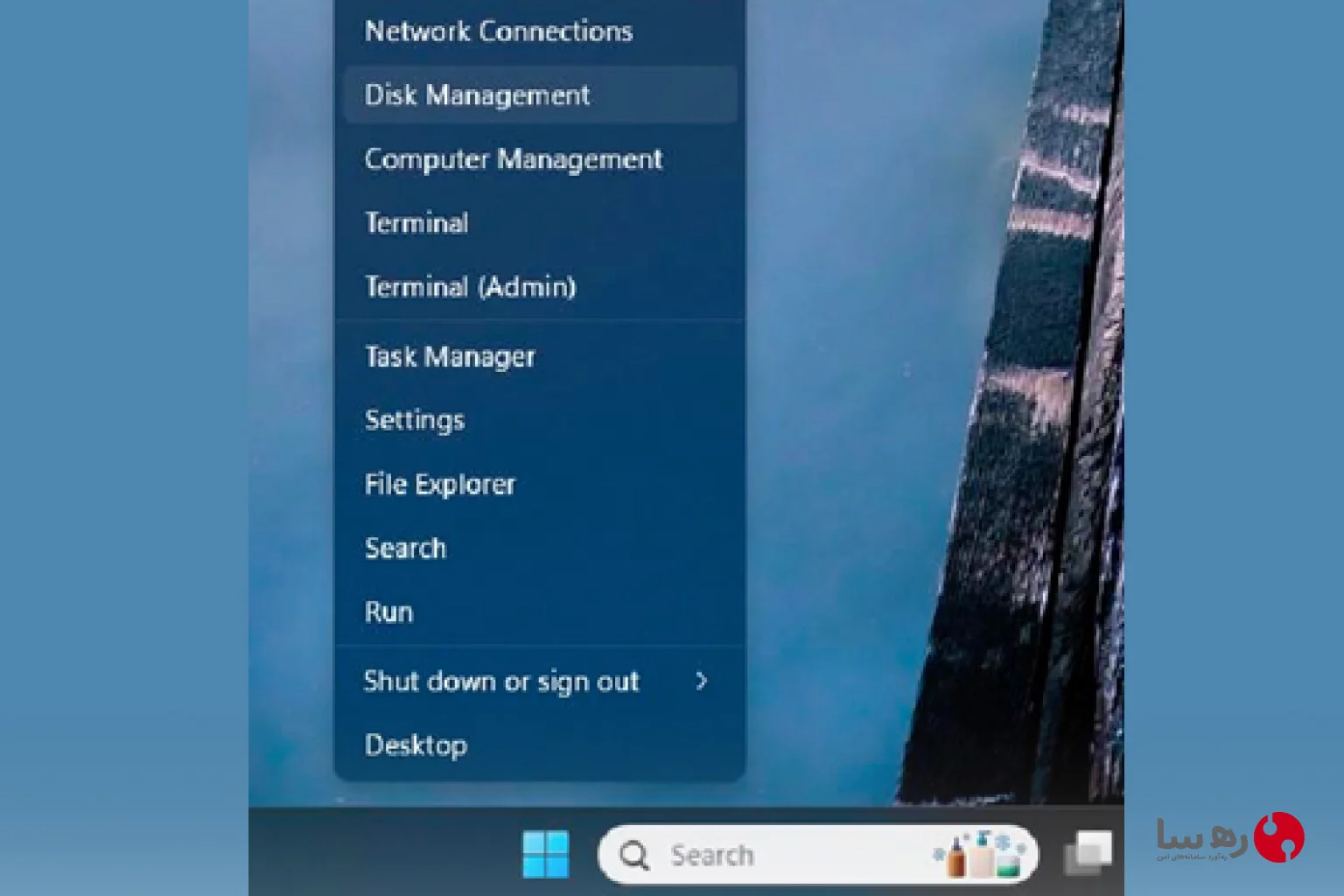Expand the Shut down or sign out submenu
Viewport: 1344px width, 896px height.
tap(540, 681)
